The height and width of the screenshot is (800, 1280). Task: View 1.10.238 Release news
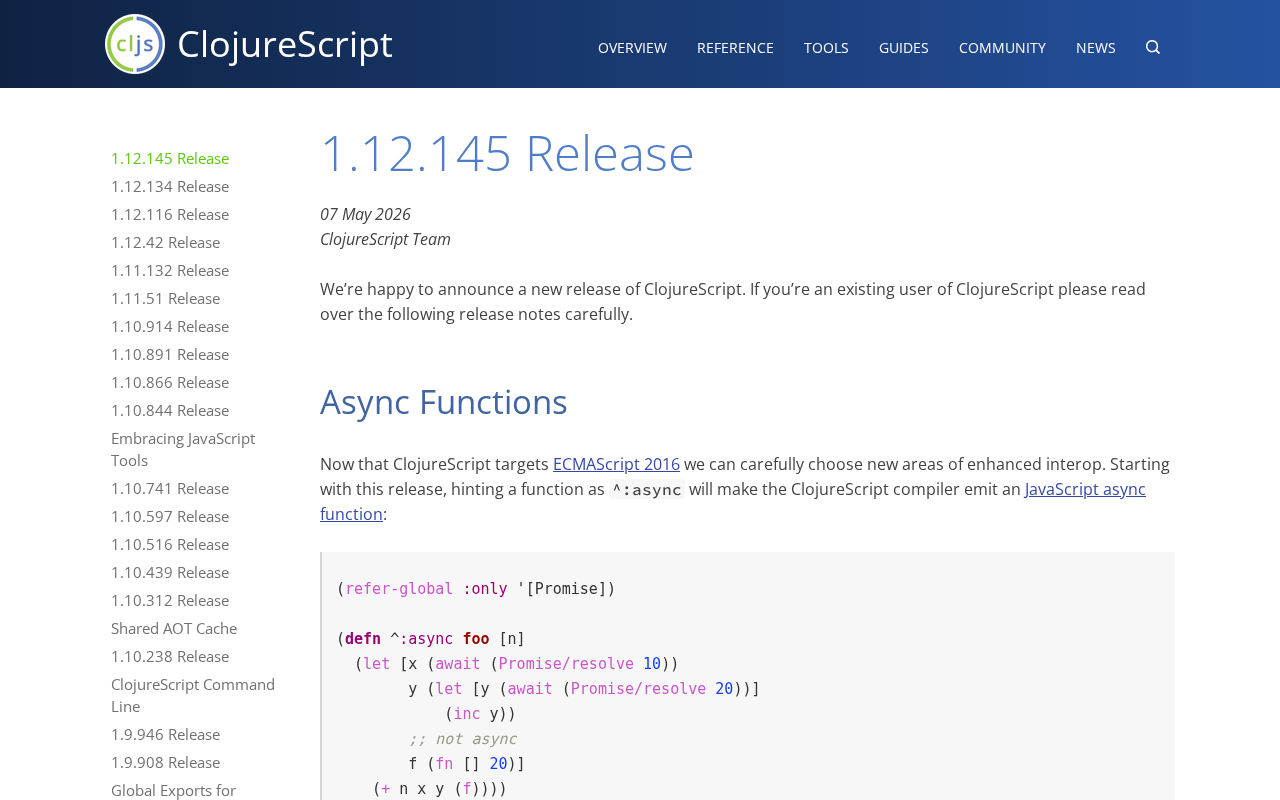(170, 656)
